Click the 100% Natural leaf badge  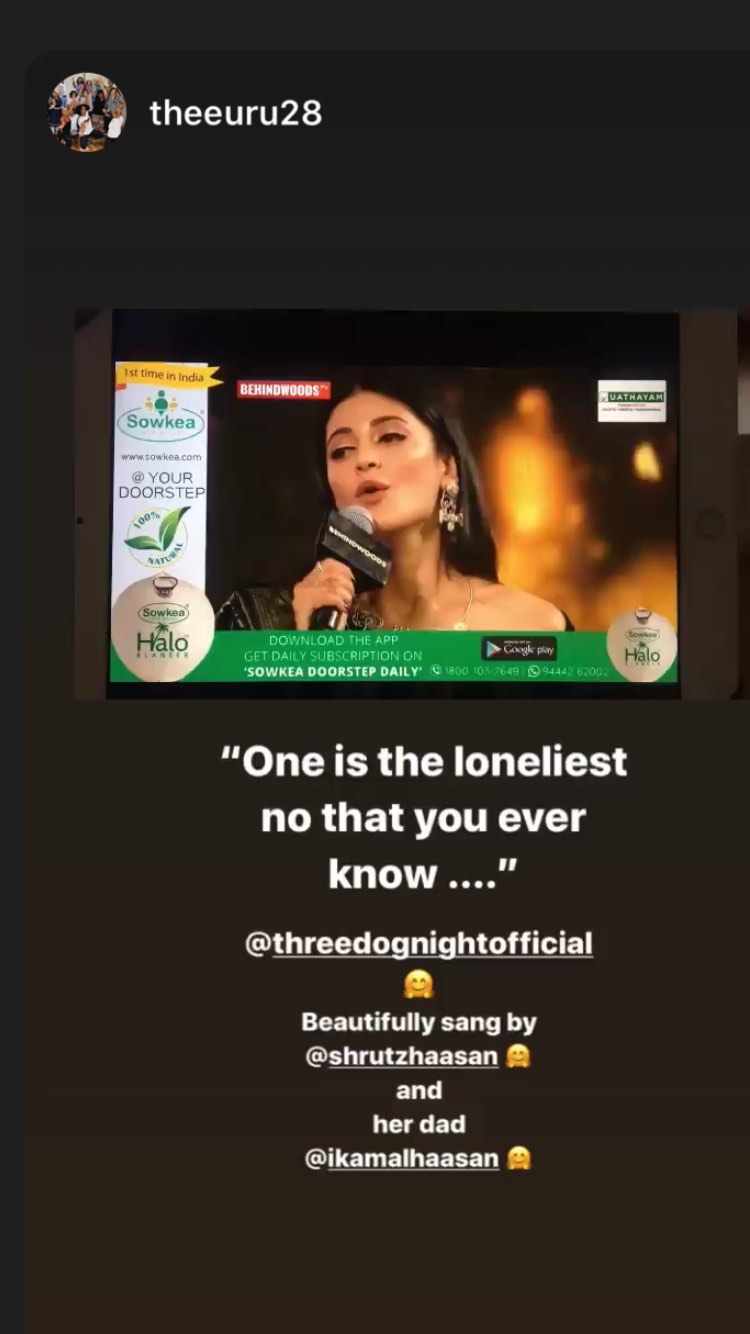point(156,537)
